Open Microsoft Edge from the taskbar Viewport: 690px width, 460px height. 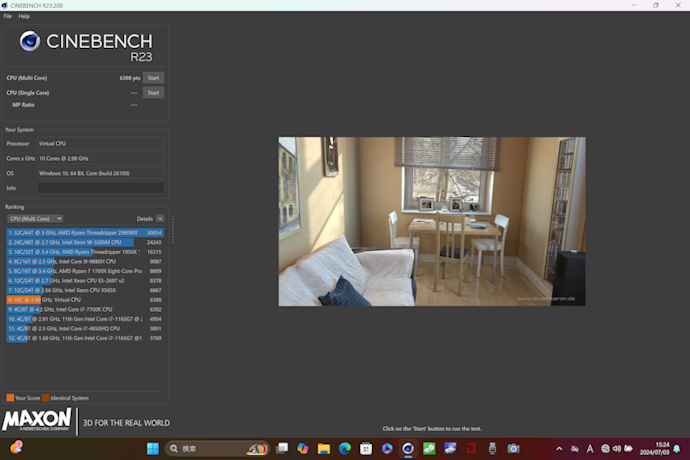pos(345,449)
